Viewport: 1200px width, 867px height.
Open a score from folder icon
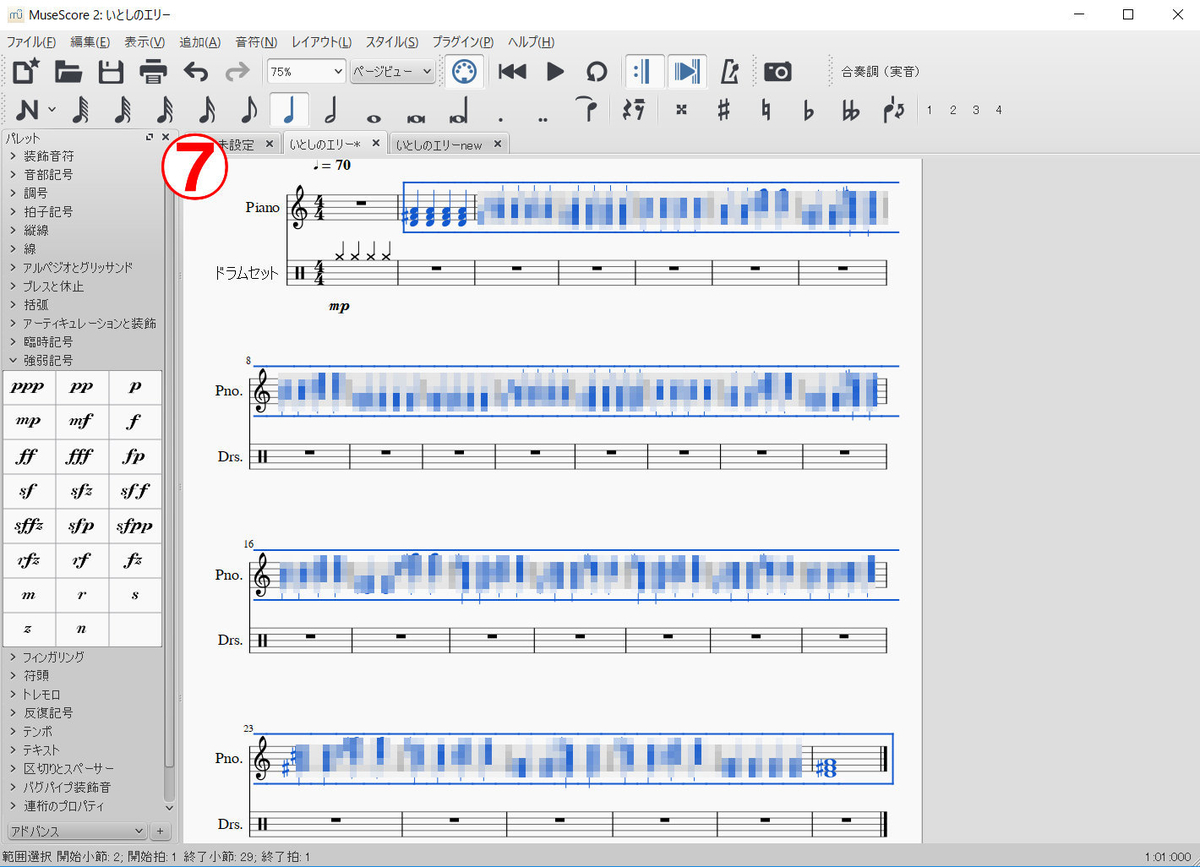pos(68,71)
